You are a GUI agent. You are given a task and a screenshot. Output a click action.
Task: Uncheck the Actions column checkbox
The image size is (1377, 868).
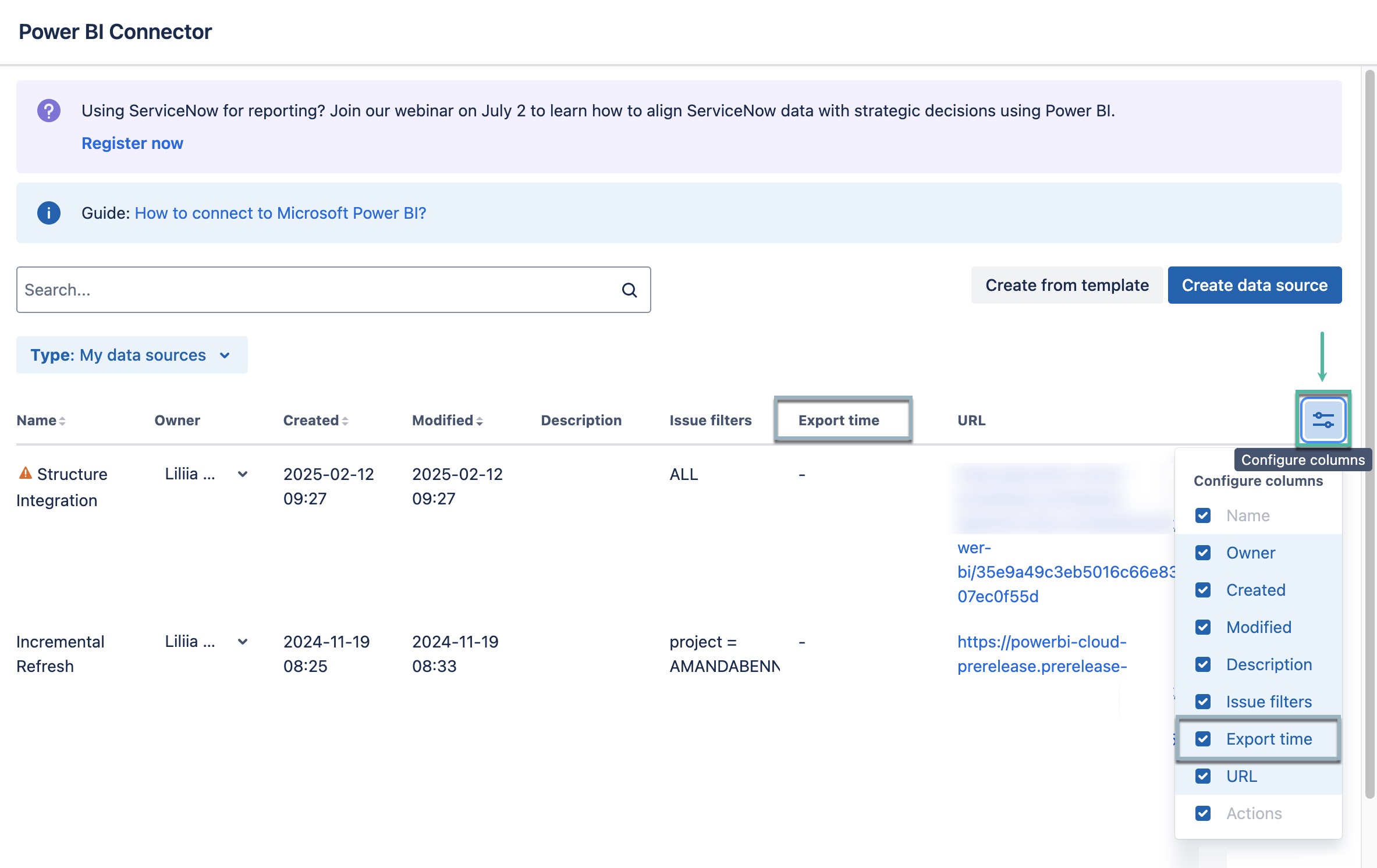(1202, 813)
